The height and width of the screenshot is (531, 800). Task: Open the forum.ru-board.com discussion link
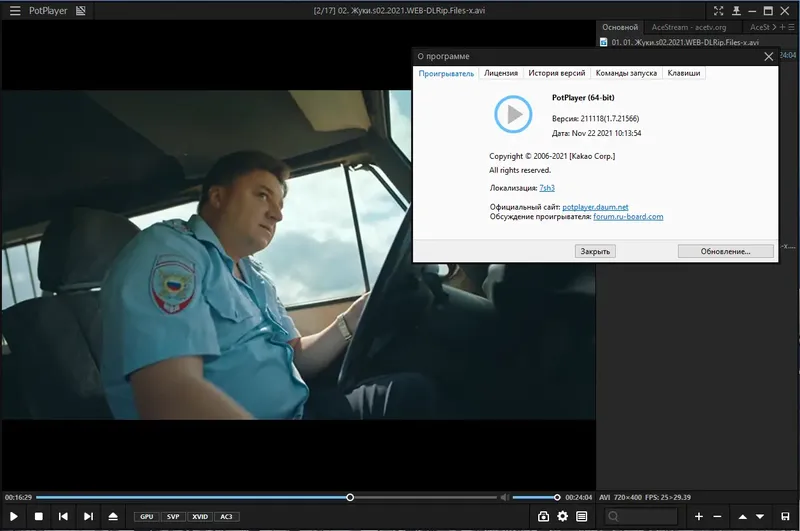pyautogui.click(x=628, y=217)
